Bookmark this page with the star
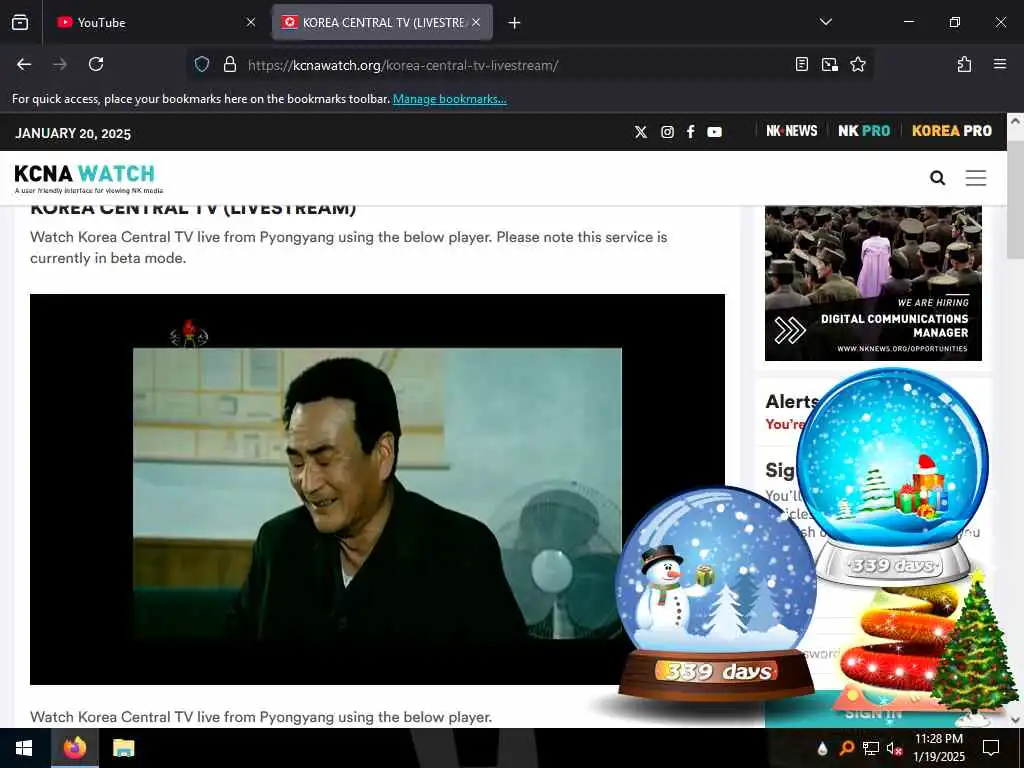Screen dimensions: 1024x768 click(x=858, y=64)
